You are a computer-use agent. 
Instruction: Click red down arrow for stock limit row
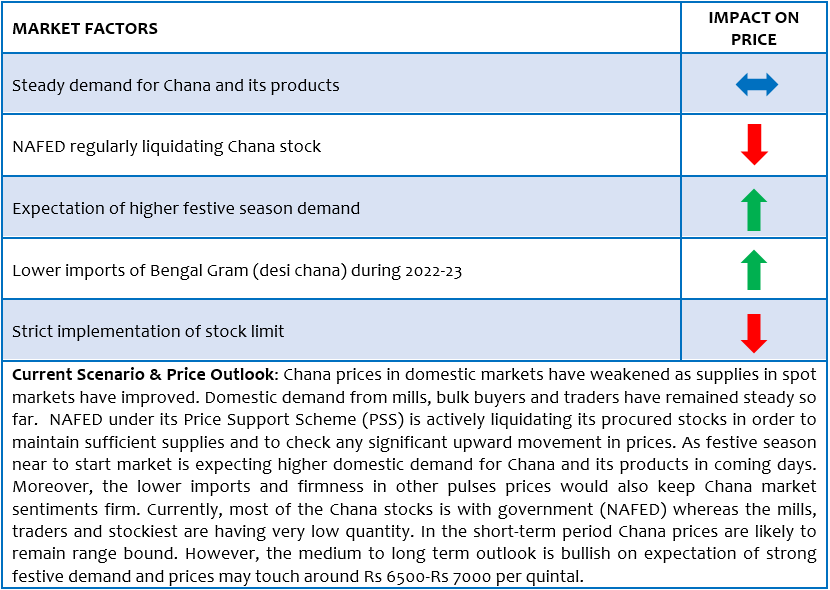(754, 333)
